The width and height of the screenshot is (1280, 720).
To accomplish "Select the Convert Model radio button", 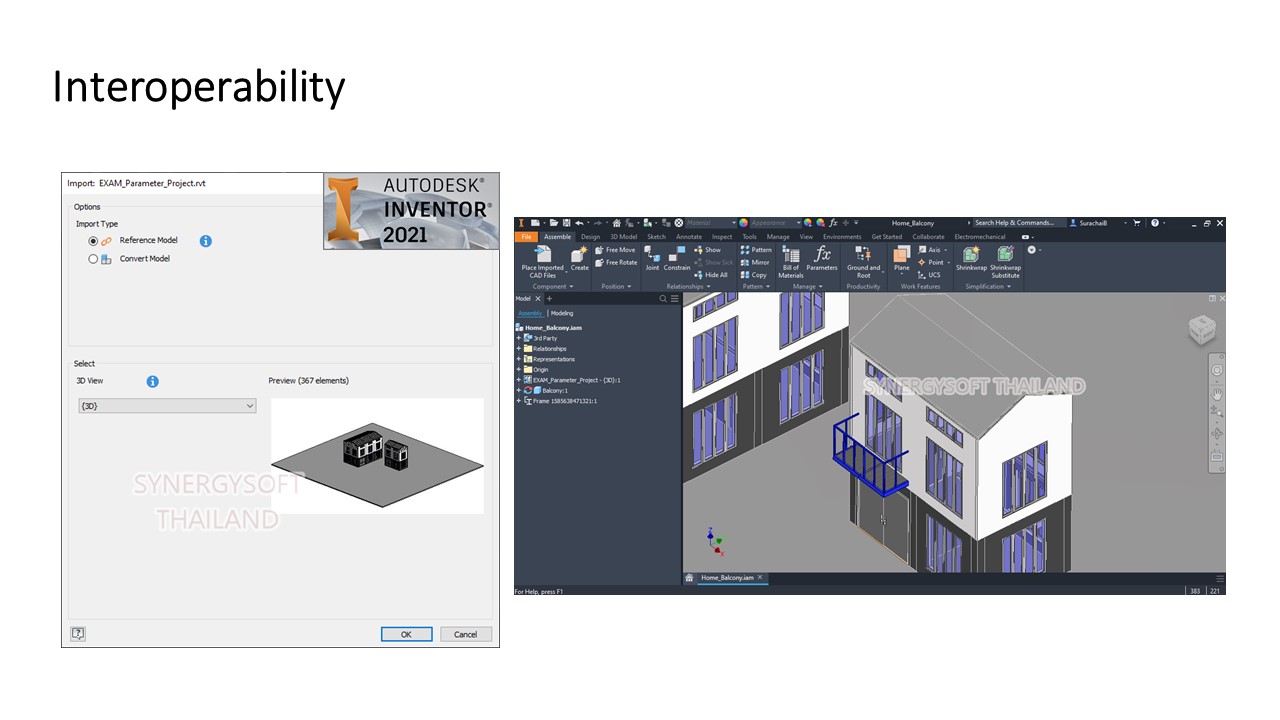I will pos(93,259).
